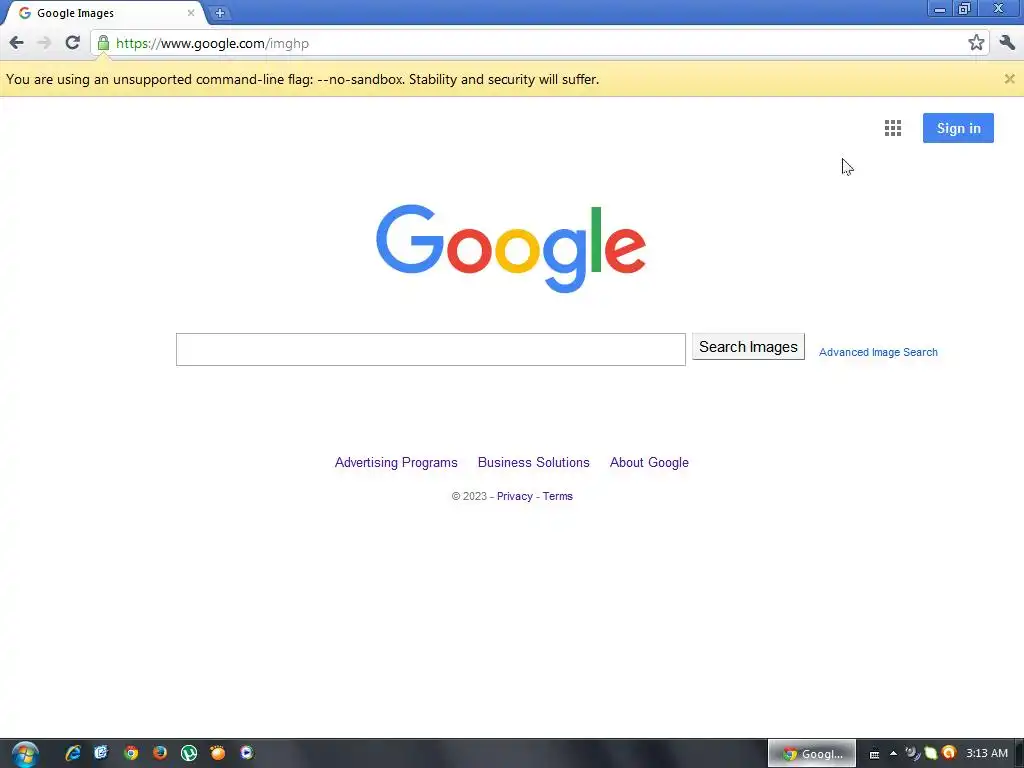Select the Google Images tab

pos(104,12)
